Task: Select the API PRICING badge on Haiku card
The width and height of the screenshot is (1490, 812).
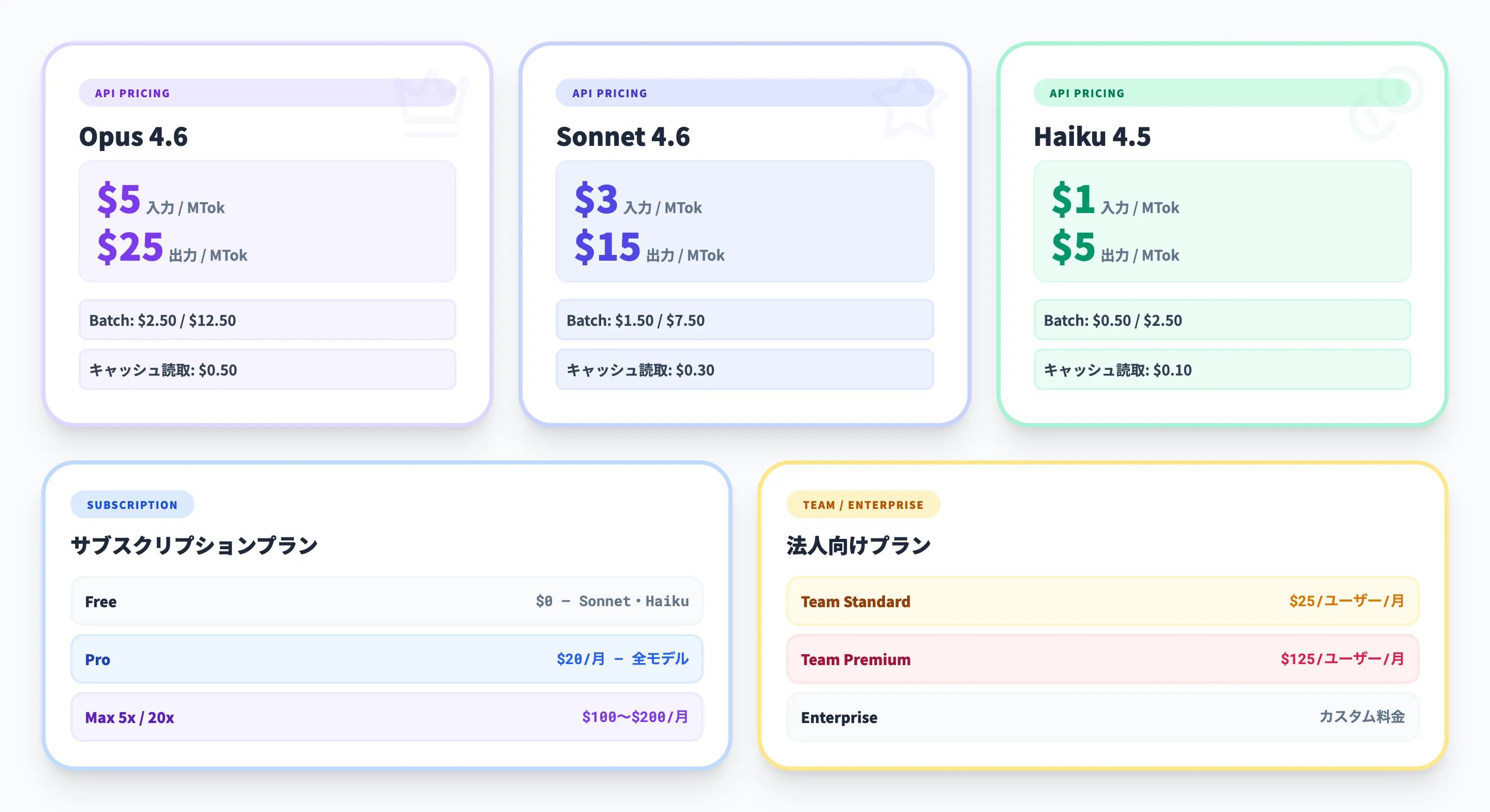Action: tap(1087, 93)
